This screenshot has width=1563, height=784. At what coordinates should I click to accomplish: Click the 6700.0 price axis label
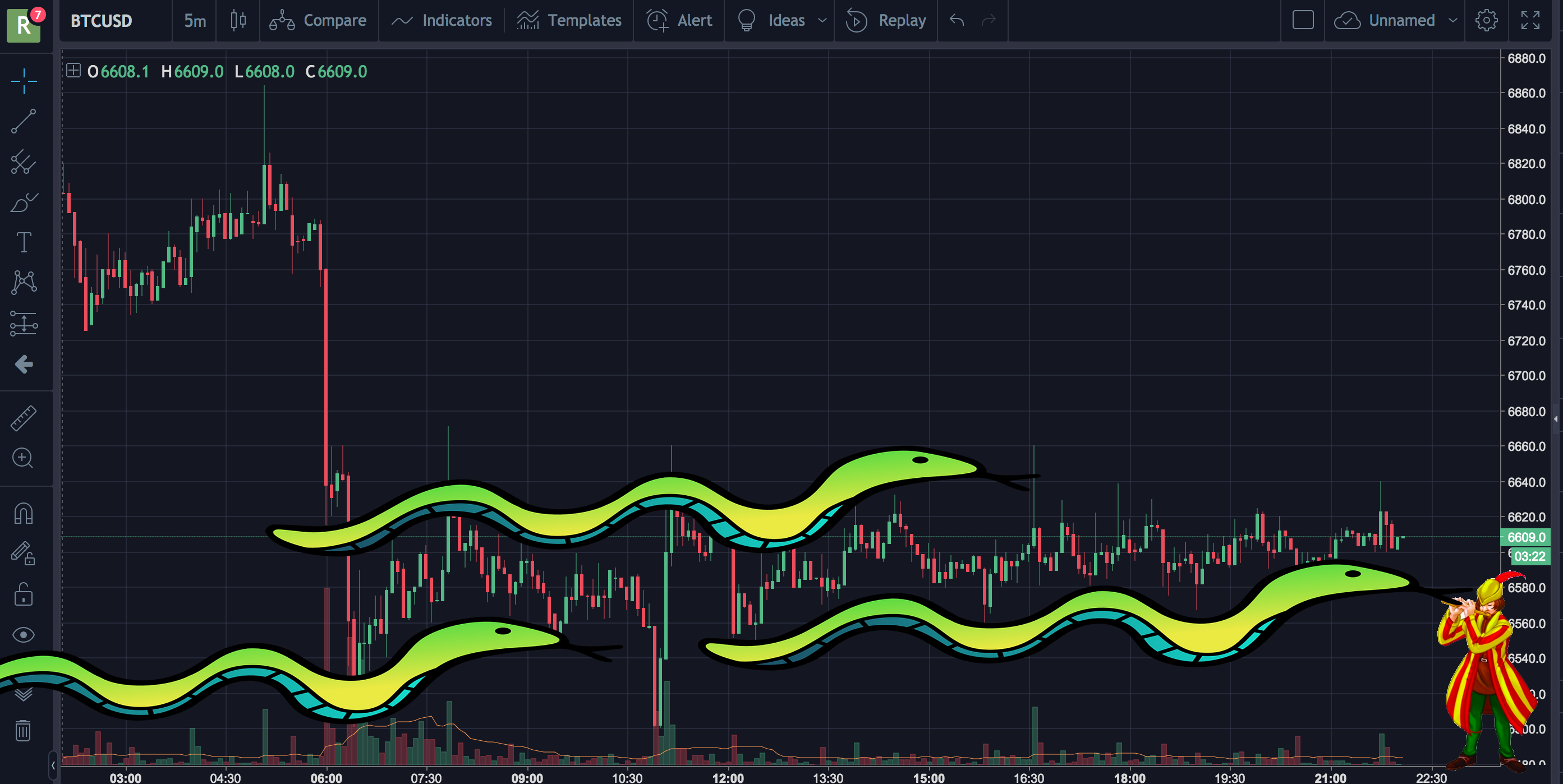1526,376
